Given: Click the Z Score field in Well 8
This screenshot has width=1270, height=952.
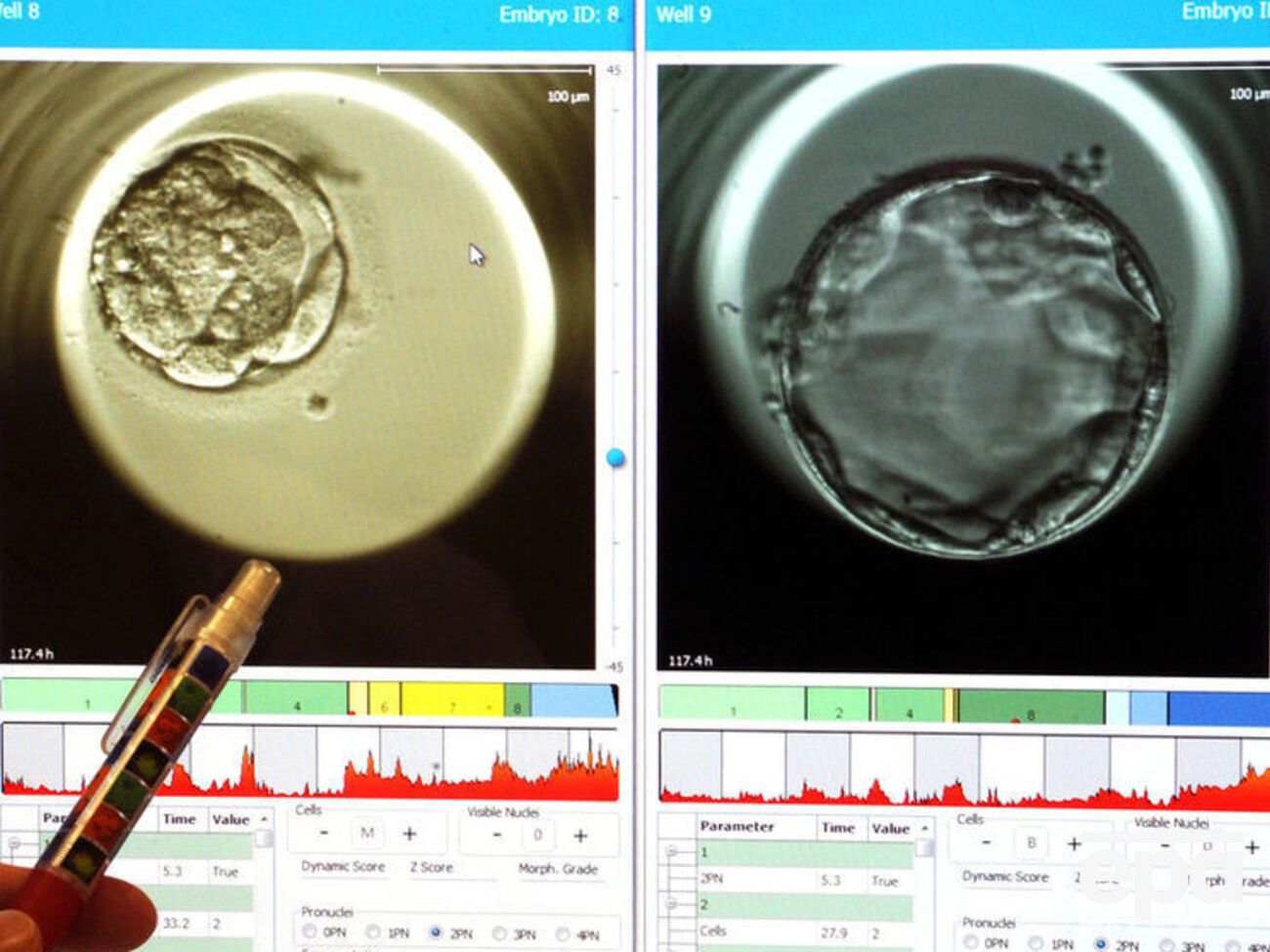Looking at the screenshot, I should pos(431,867).
